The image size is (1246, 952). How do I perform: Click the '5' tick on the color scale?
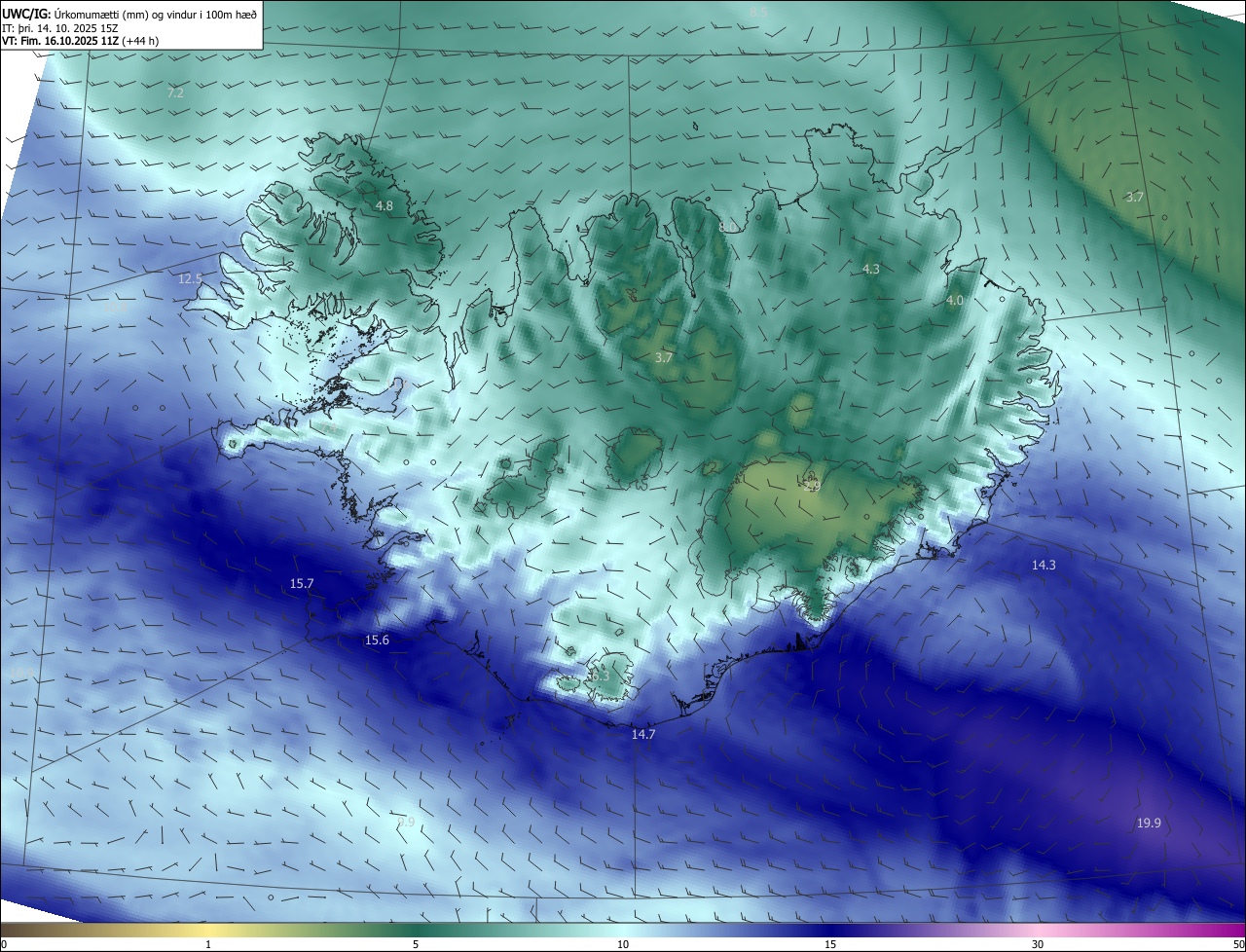pyautogui.click(x=416, y=944)
